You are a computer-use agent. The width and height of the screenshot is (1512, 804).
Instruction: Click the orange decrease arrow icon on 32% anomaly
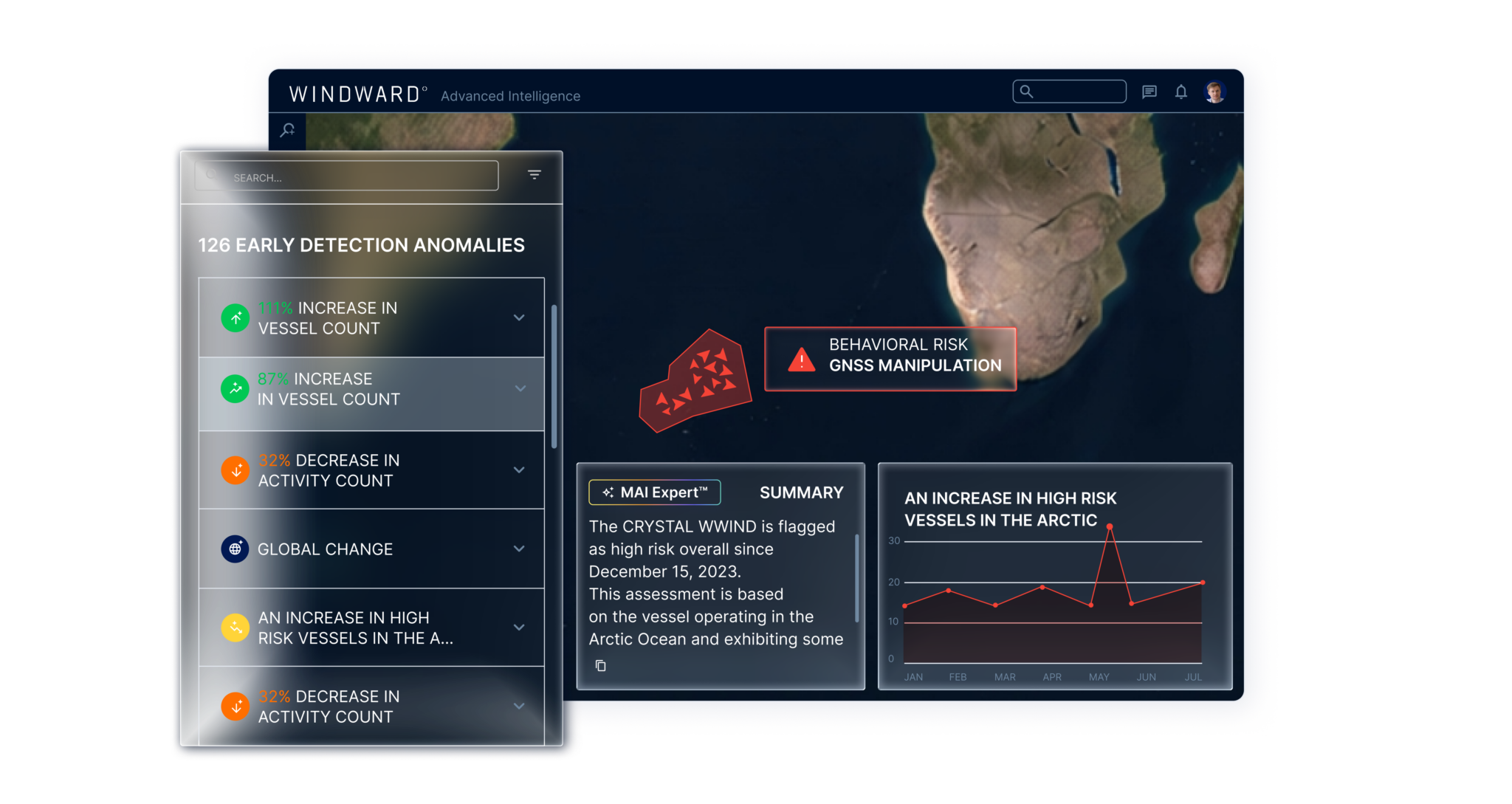[x=235, y=470]
